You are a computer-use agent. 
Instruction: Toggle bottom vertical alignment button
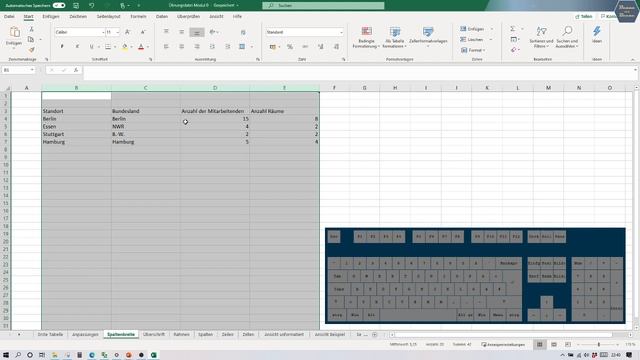[197, 32]
